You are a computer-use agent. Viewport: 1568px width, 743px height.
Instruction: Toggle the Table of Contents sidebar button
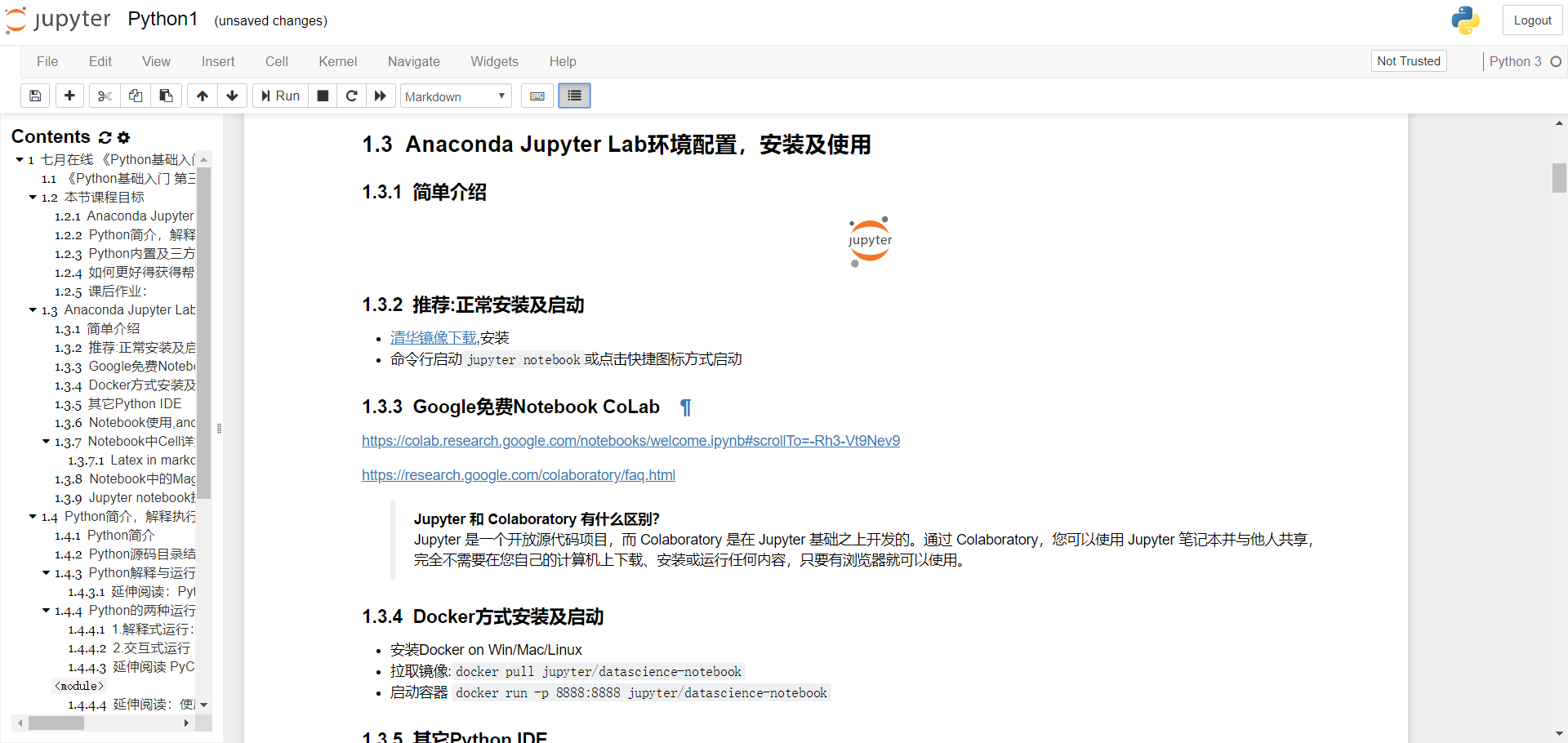[x=574, y=96]
